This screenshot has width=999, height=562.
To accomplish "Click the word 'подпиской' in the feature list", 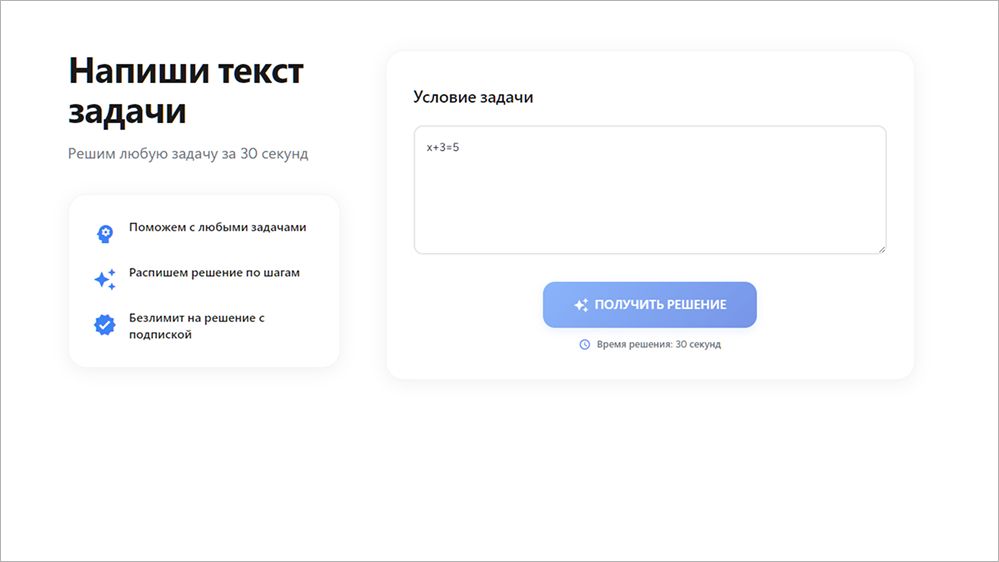I will 160,335.
